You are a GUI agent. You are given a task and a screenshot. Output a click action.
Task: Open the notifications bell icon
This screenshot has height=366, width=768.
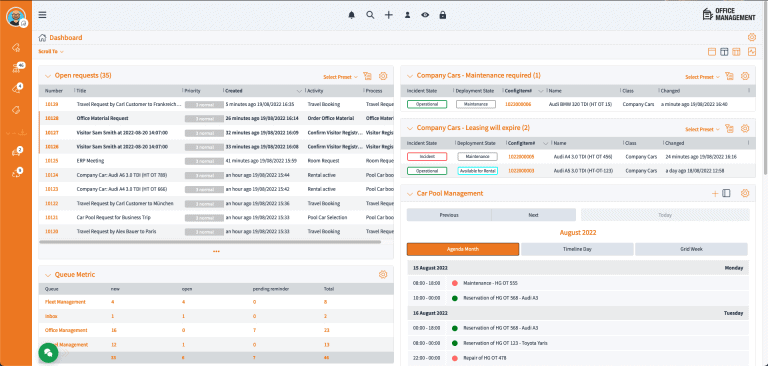tap(351, 15)
